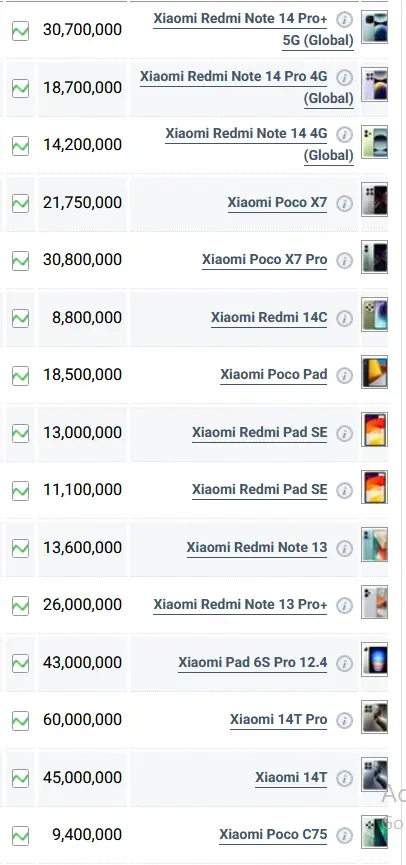Click the vertical scrollbar on right edge
Viewport: 406px width, 865px height.
403,432
